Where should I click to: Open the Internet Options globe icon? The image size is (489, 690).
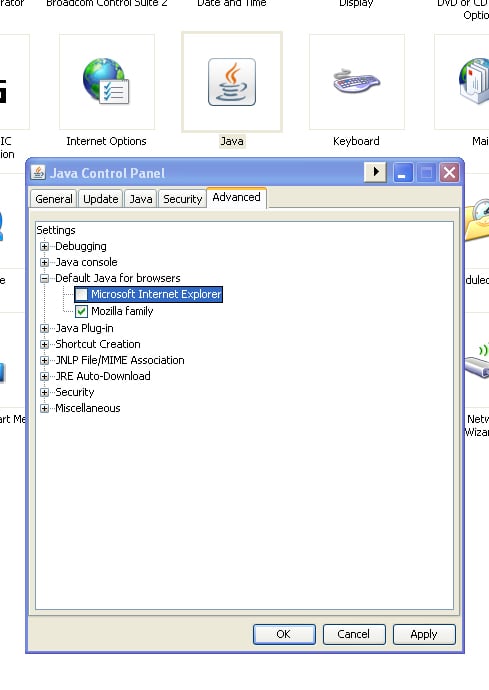pyautogui.click(x=107, y=81)
